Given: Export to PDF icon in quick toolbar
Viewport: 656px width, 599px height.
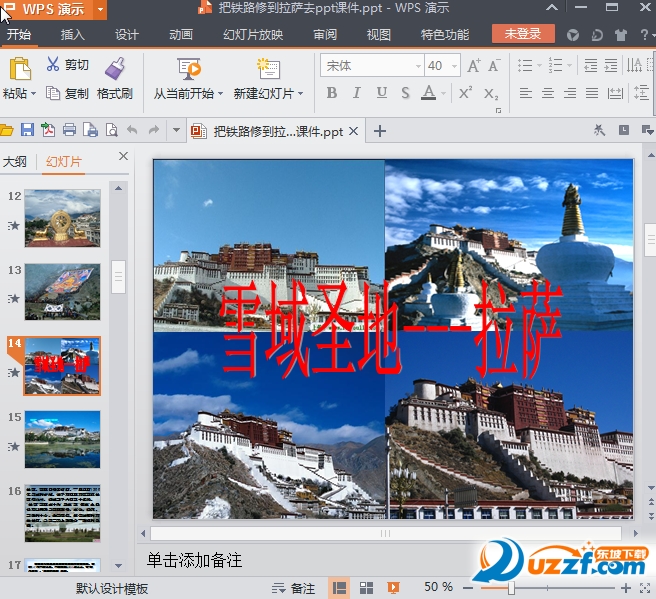Looking at the screenshot, I should pyautogui.click(x=48, y=130).
